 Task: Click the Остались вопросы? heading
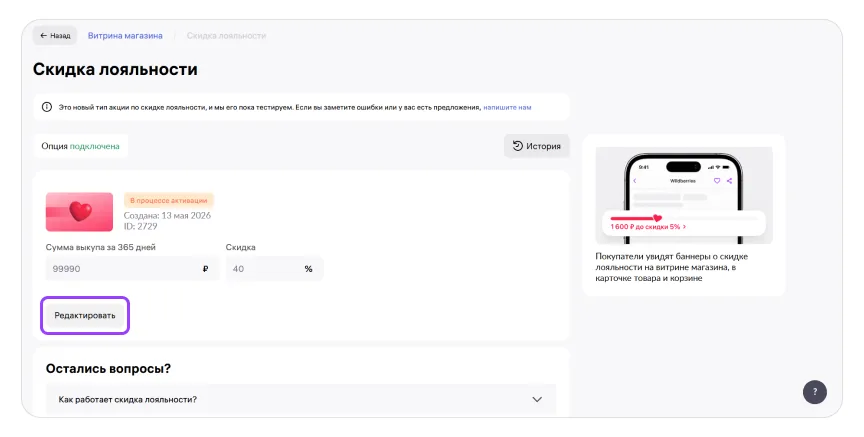click(109, 369)
